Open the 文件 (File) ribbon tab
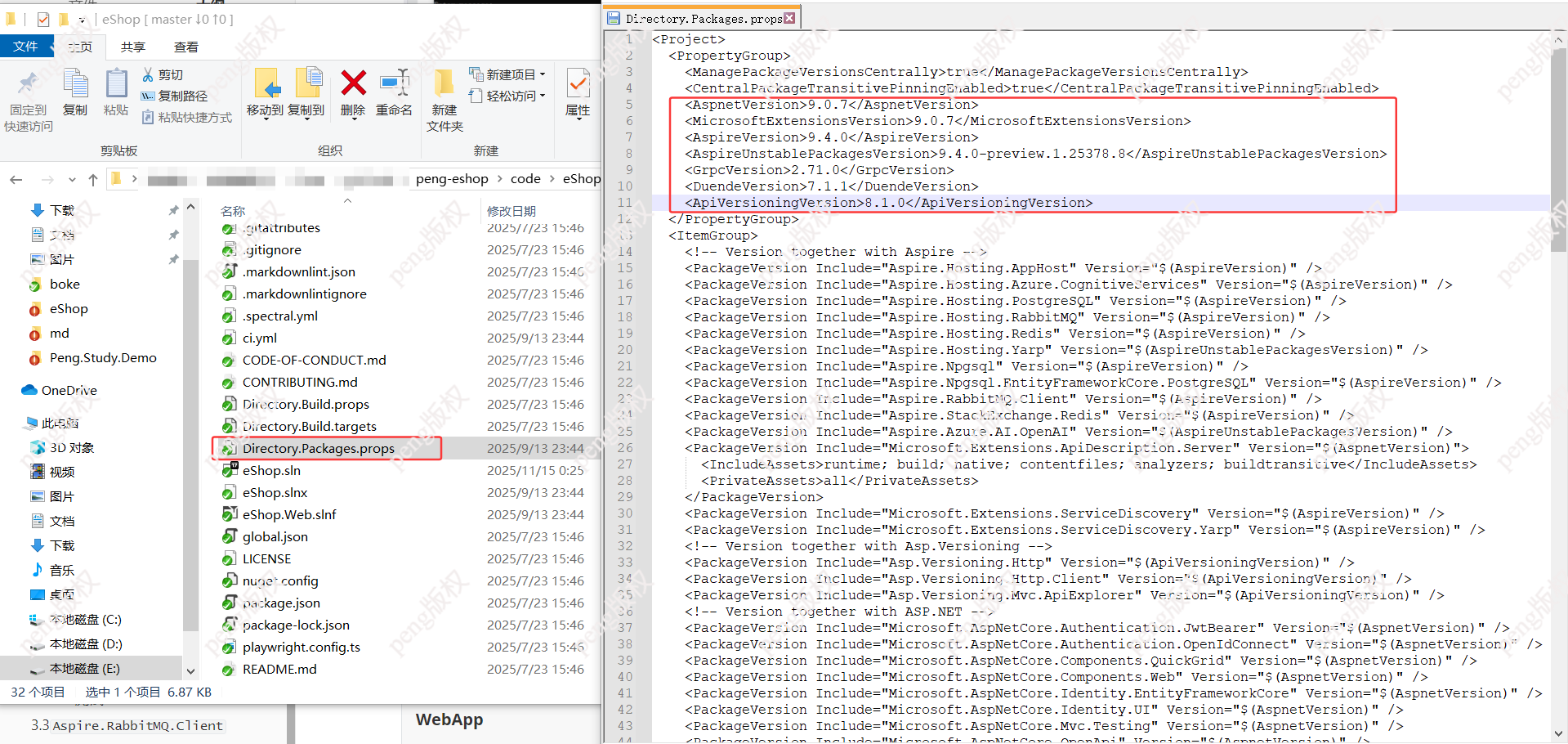The height and width of the screenshot is (744, 1568). point(26,47)
